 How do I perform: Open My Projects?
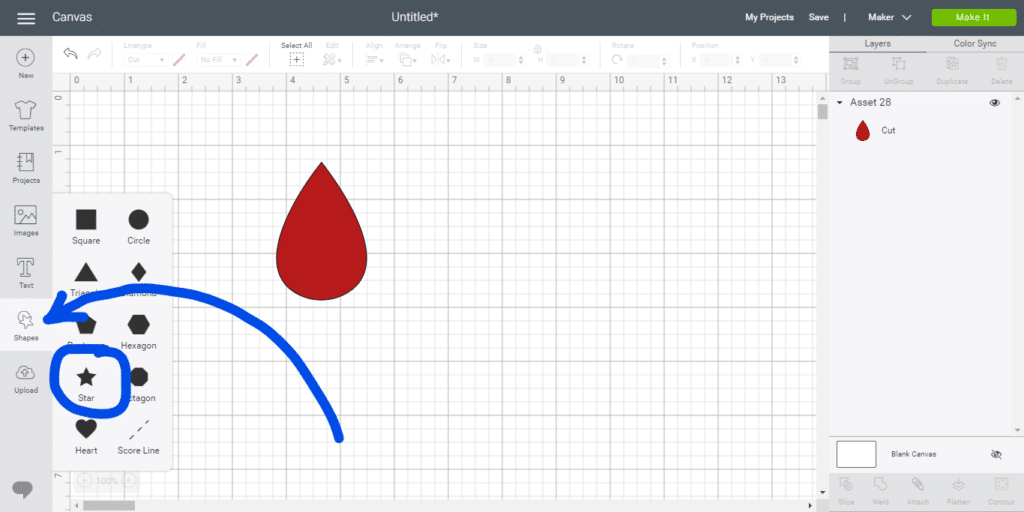[769, 18]
